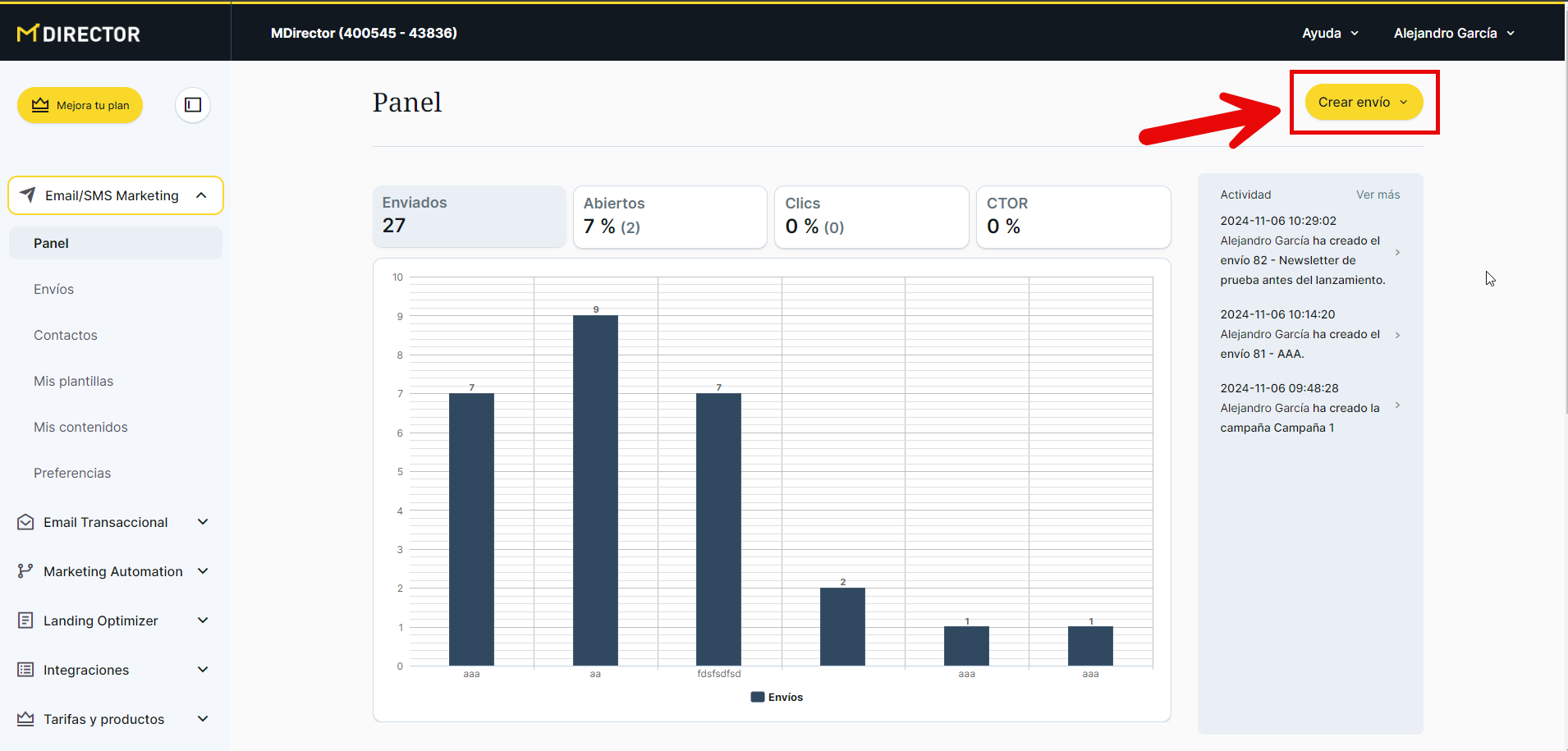Toggle the Envíos chart legend swatch

(757, 697)
